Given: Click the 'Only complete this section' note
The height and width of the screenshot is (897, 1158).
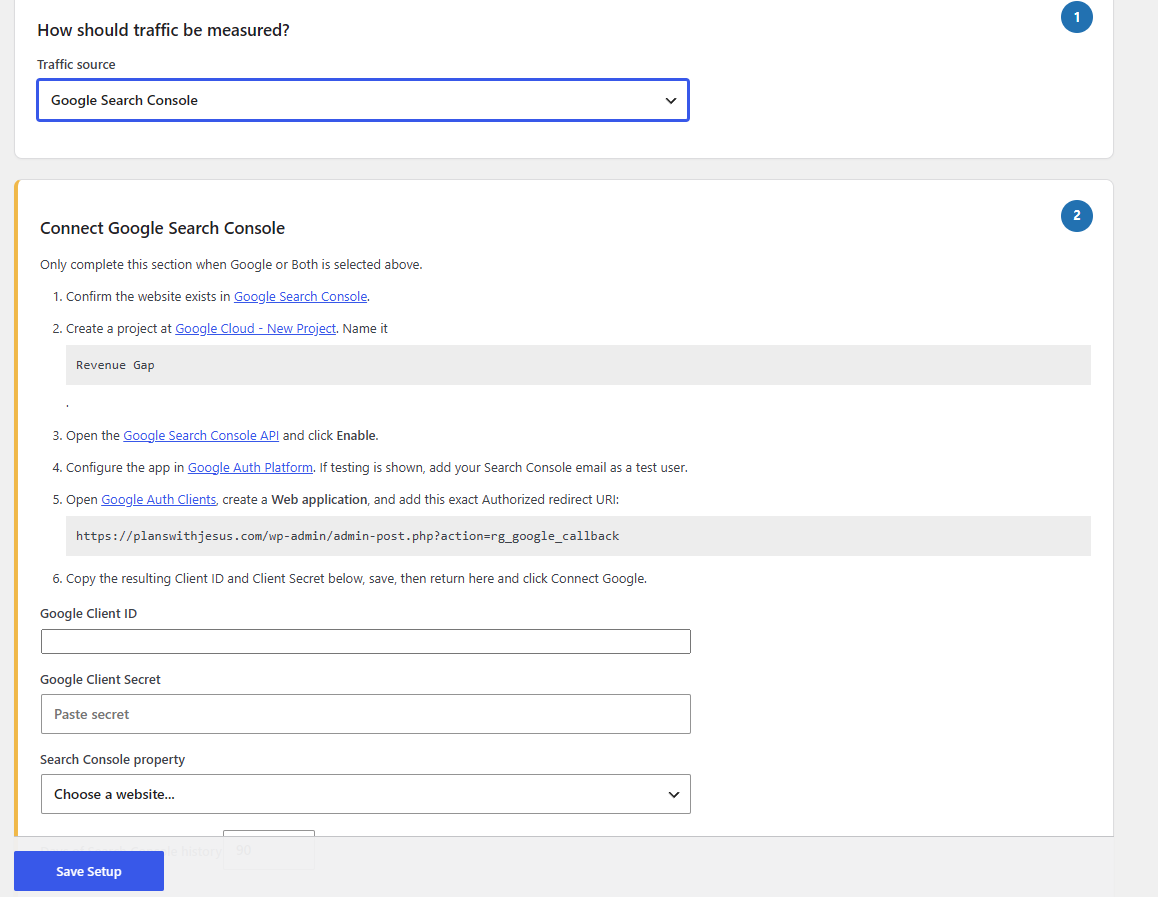Looking at the screenshot, I should 231,264.
